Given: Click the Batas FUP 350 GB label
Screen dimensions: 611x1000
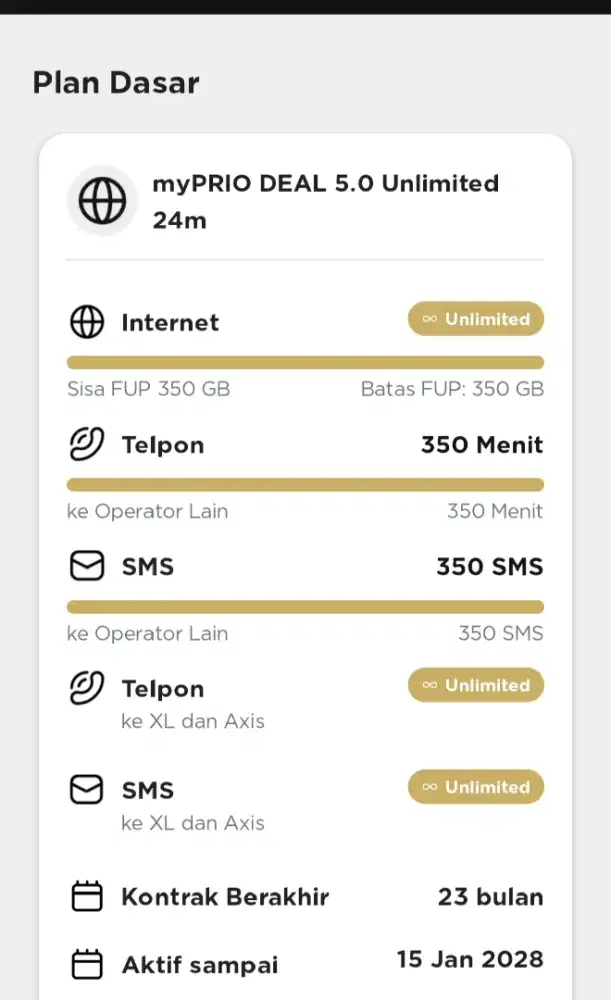Looking at the screenshot, I should pyautogui.click(x=452, y=389).
